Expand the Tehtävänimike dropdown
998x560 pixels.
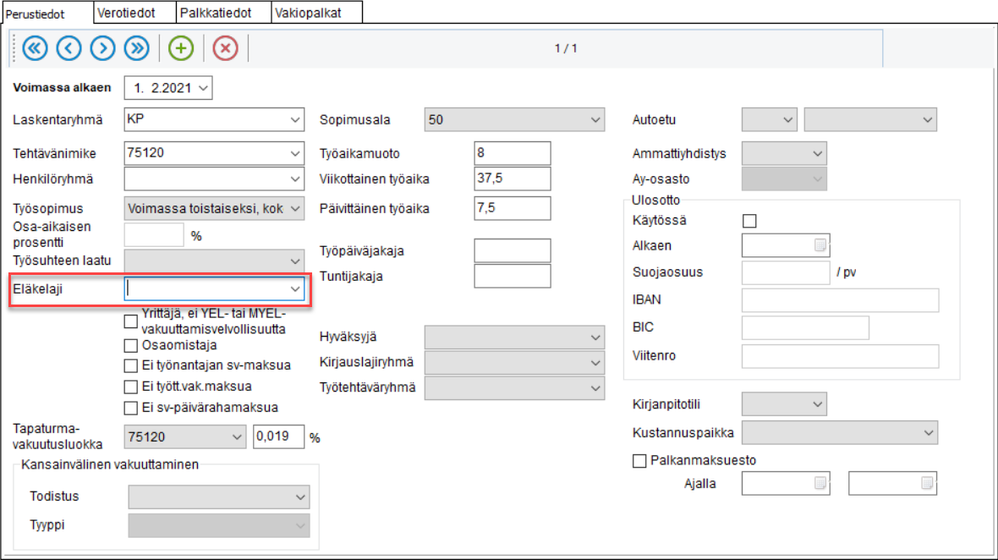[295, 153]
